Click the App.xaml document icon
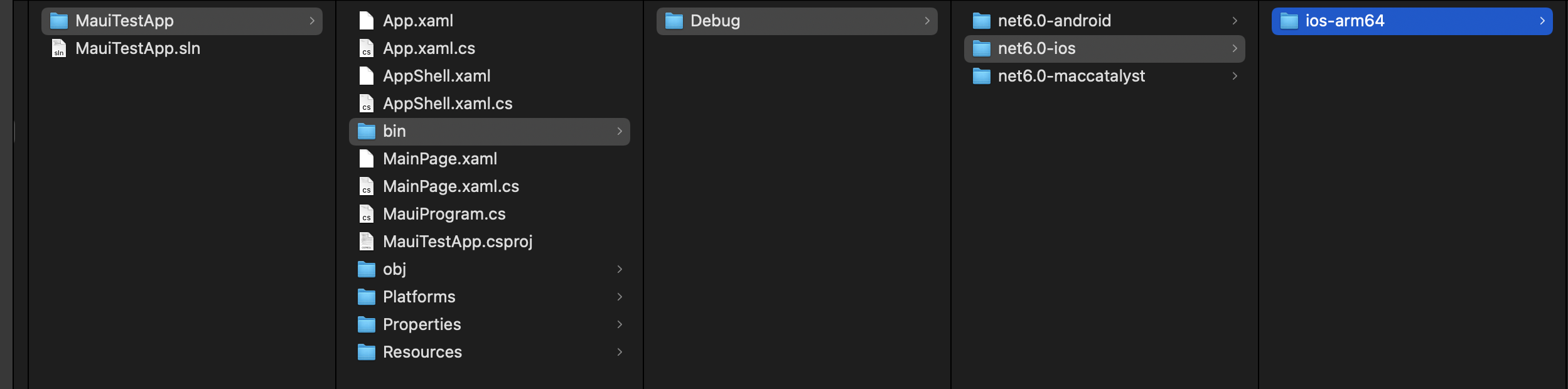 tap(367, 20)
